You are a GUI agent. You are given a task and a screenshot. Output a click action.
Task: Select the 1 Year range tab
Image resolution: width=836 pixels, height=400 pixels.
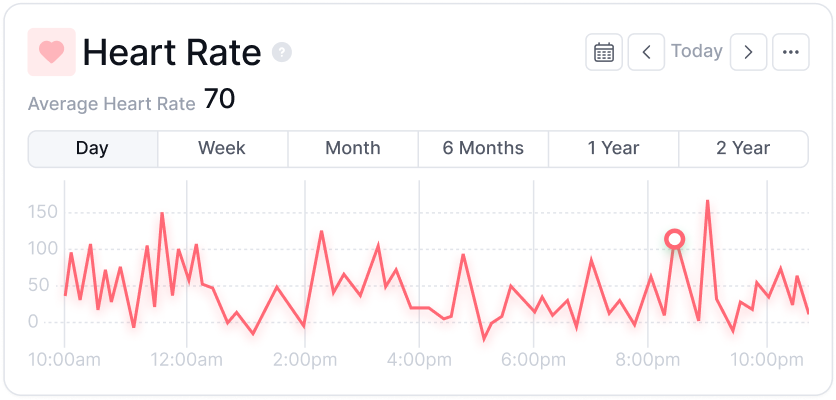pyautogui.click(x=613, y=148)
